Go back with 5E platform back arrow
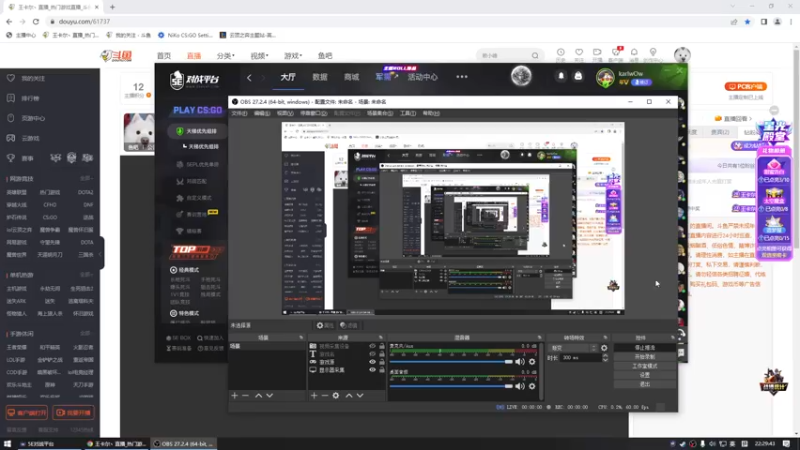 [x=249, y=77]
